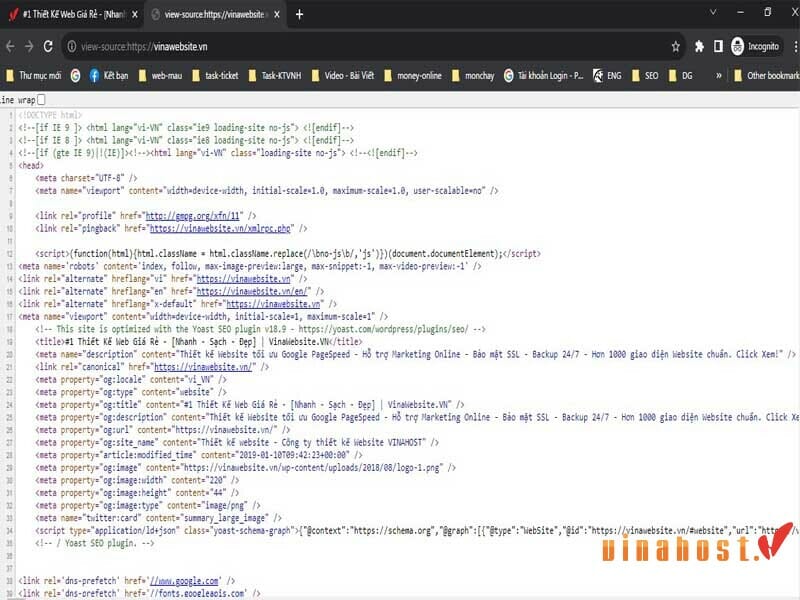Image resolution: width=800 pixels, height=600 pixels.
Task: Enable the Line wrap checkbox
Action: tap(41, 99)
